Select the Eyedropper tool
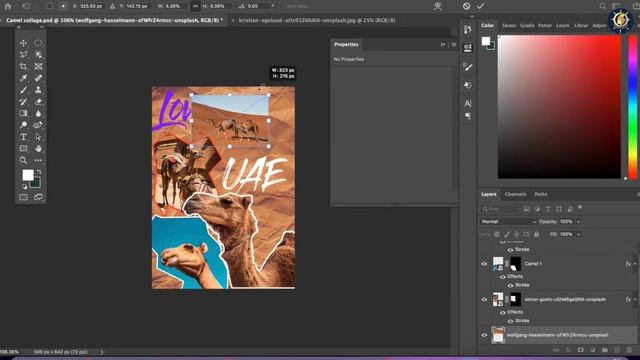640x360 pixels. coord(23,78)
